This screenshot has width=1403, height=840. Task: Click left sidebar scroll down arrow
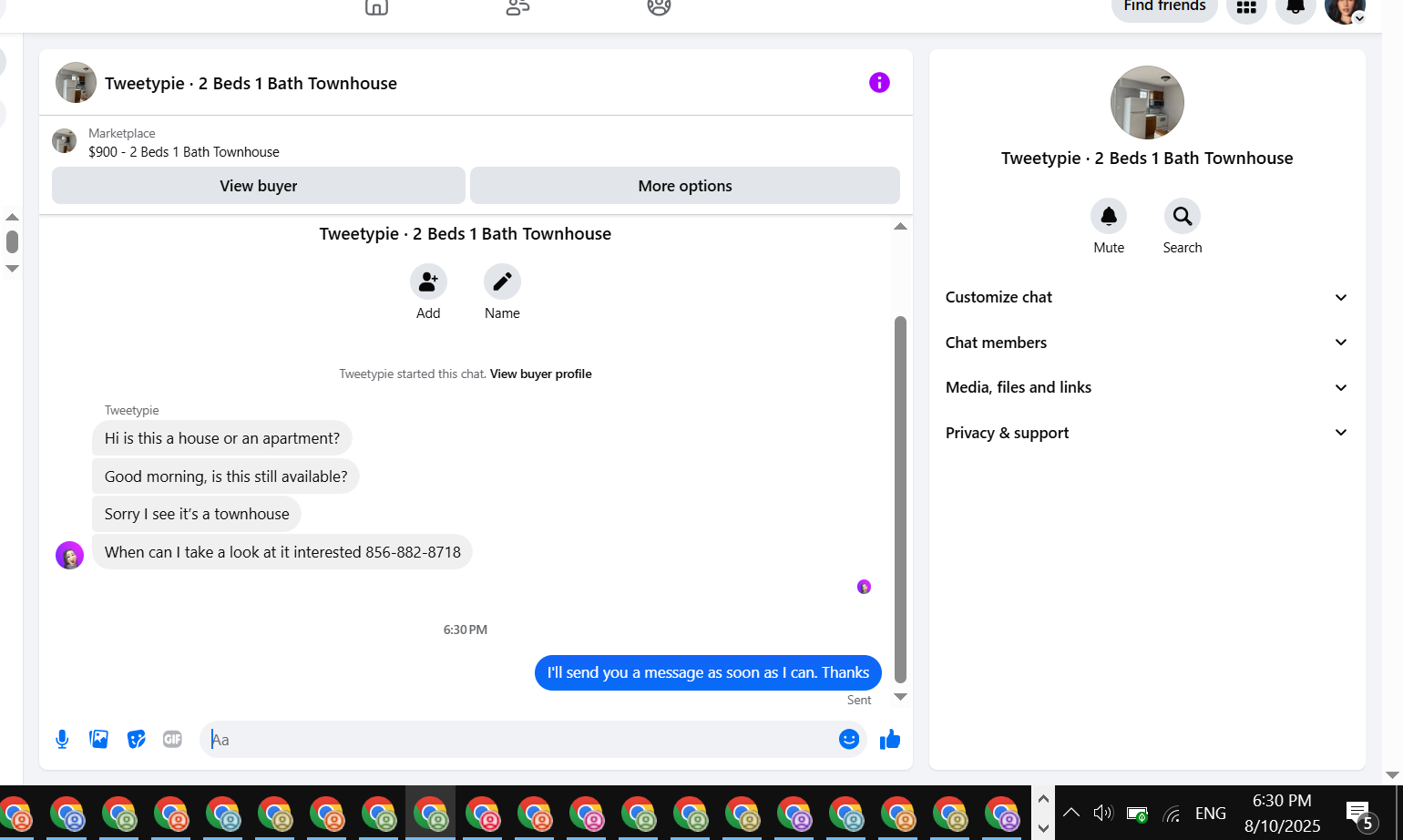[x=12, y=269]
